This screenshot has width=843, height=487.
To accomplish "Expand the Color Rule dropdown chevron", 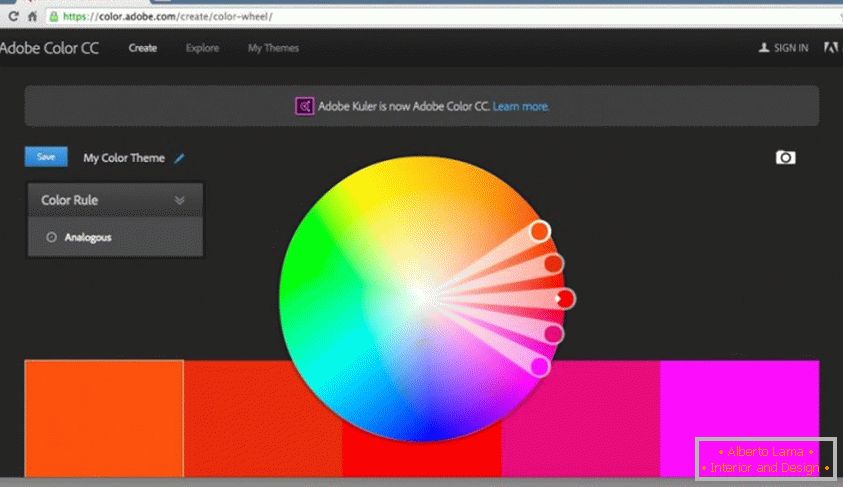I will point(180,200).
